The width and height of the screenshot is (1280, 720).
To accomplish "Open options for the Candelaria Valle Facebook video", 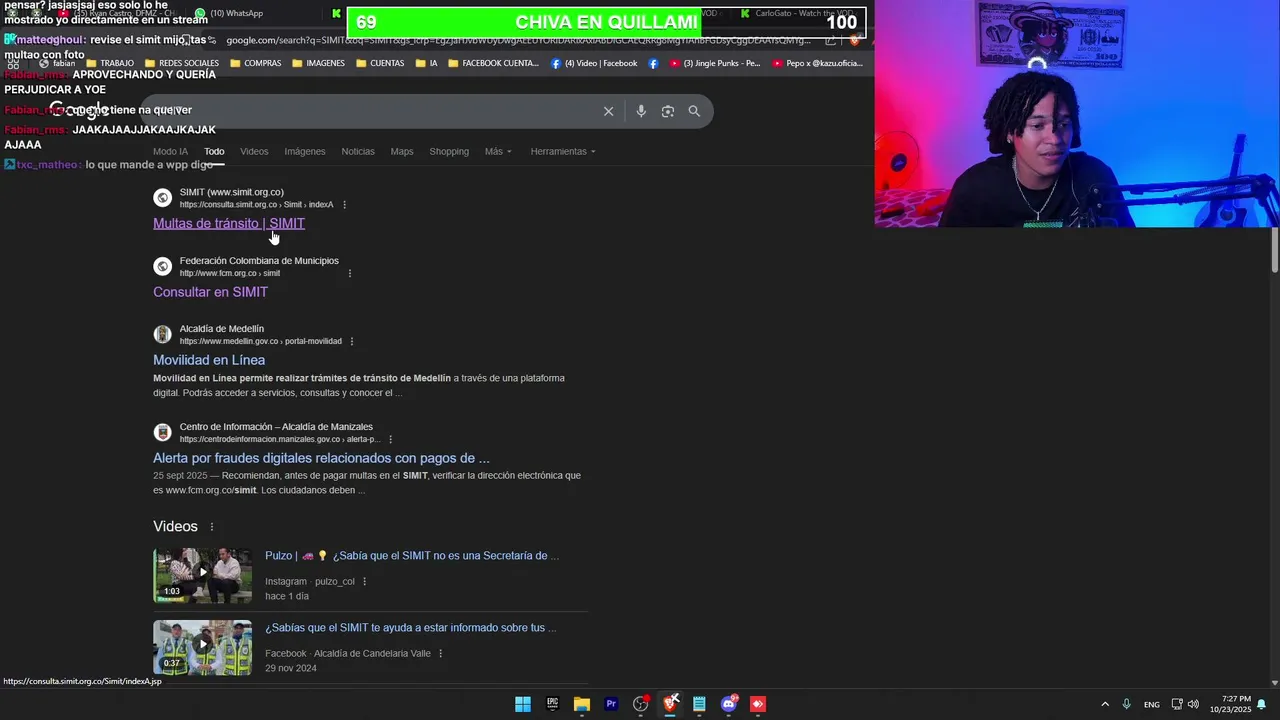I will click(440, 654).
